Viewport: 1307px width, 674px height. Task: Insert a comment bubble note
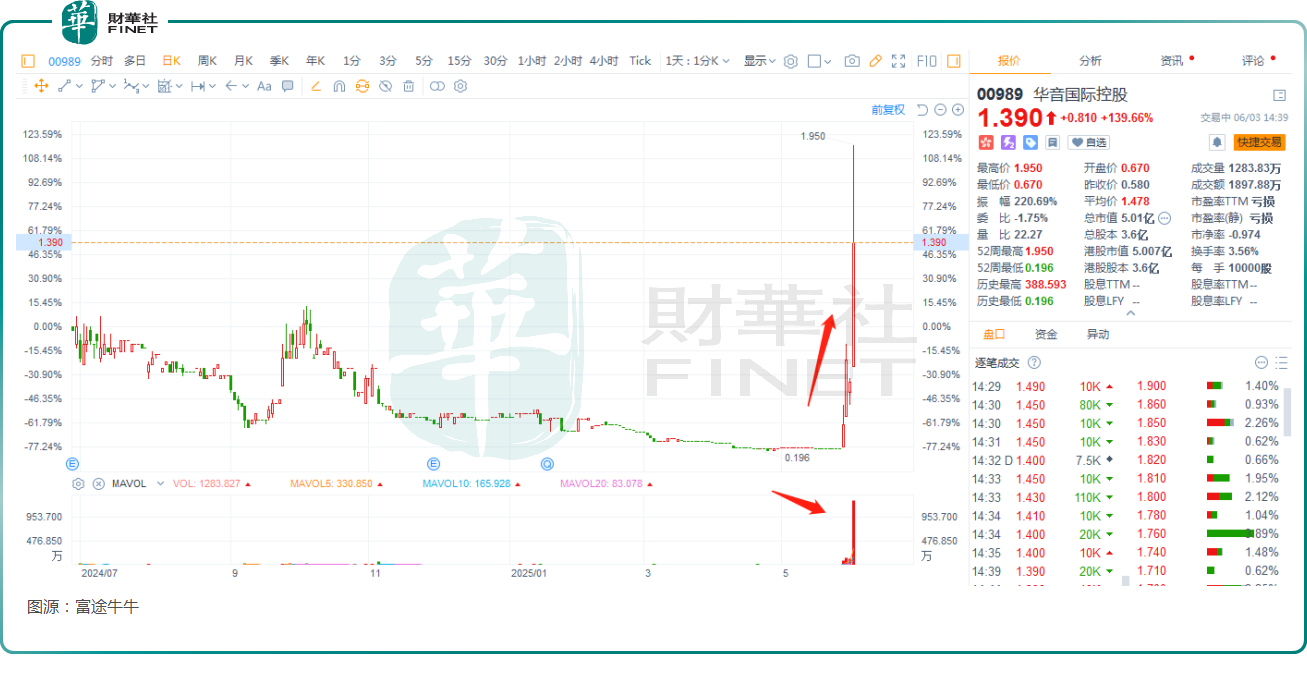click(288, 86)
